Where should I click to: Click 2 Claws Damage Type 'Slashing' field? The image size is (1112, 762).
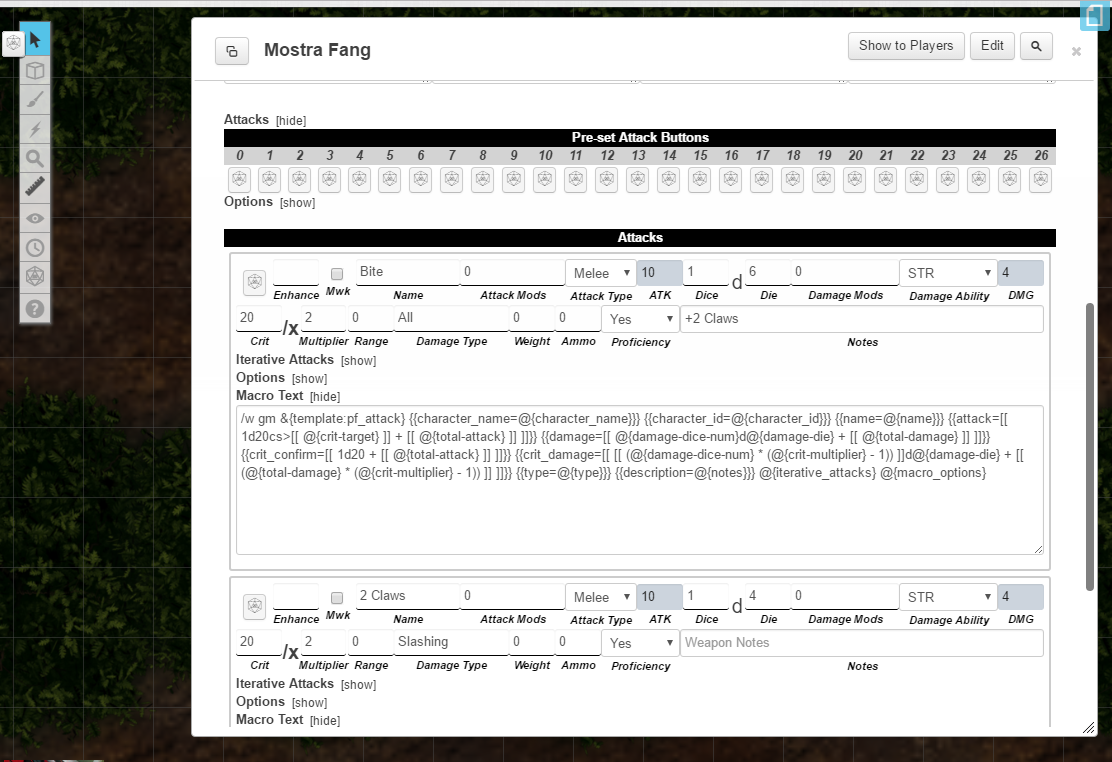click(451, 642)
